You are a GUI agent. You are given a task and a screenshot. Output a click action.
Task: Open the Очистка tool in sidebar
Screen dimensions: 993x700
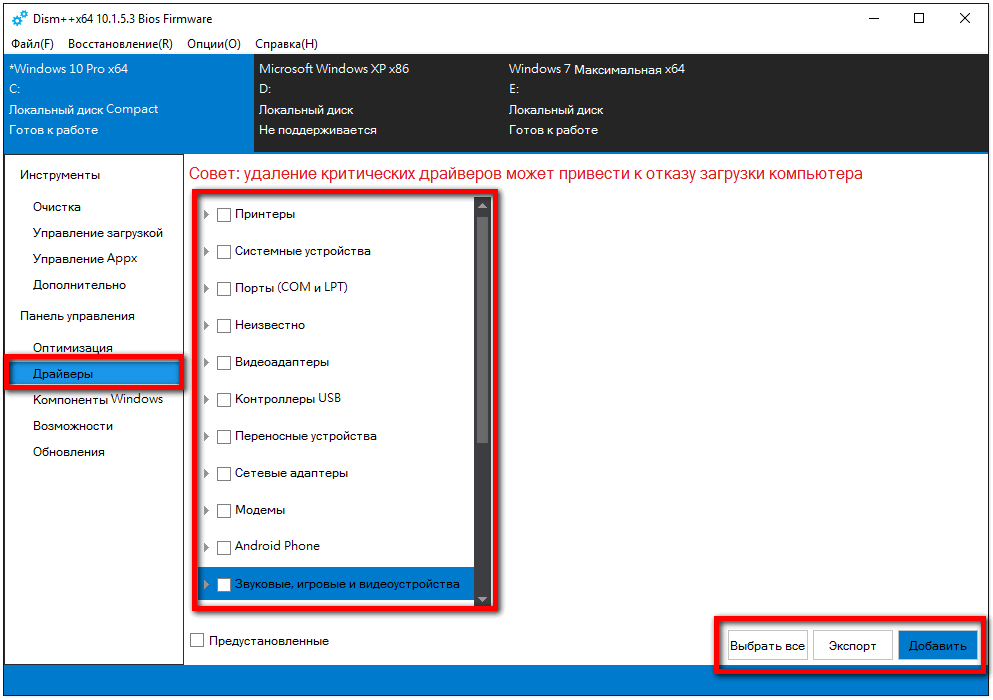[x=57, y=207]
